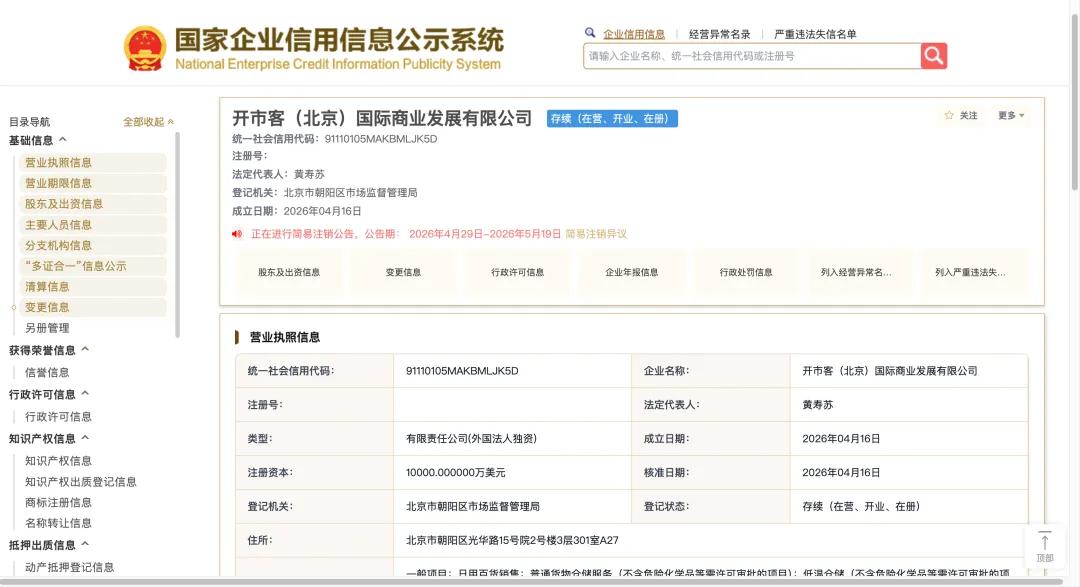The height and width of the screenshot is (587, 1080).
Task: Go to 商标注册信息 in sidebar
Action: [58, 502]
